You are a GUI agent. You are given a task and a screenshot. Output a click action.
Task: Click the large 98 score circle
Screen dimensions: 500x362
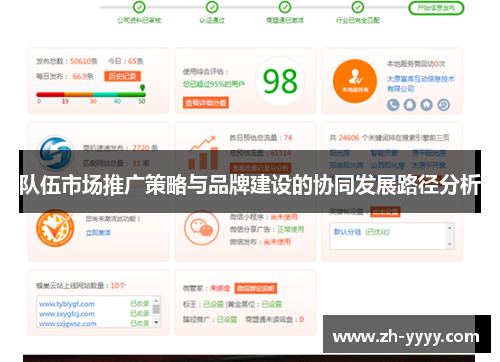pyautogui.click(x=280, y=81)
